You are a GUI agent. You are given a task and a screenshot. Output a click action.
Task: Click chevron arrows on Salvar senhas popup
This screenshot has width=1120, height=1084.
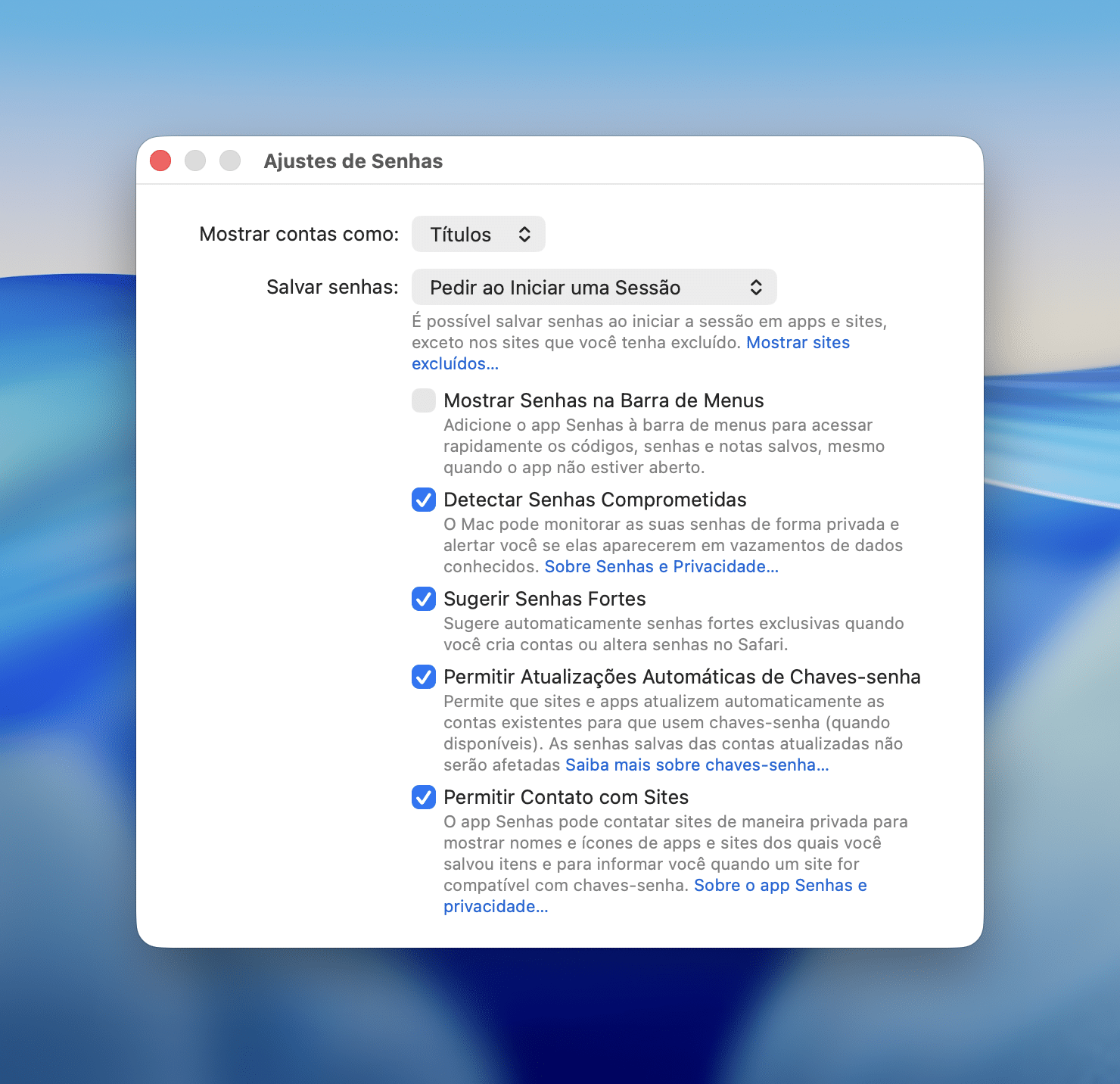[x=755, y=288]
